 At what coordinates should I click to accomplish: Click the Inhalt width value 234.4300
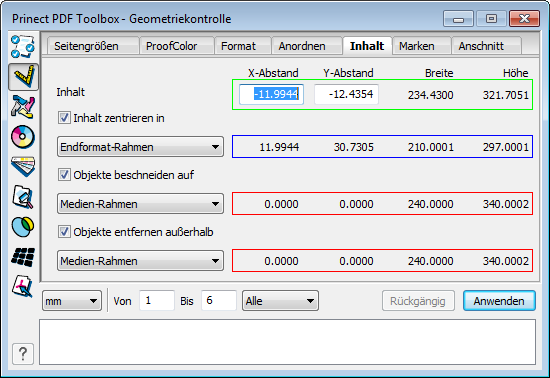coord(430,95)
